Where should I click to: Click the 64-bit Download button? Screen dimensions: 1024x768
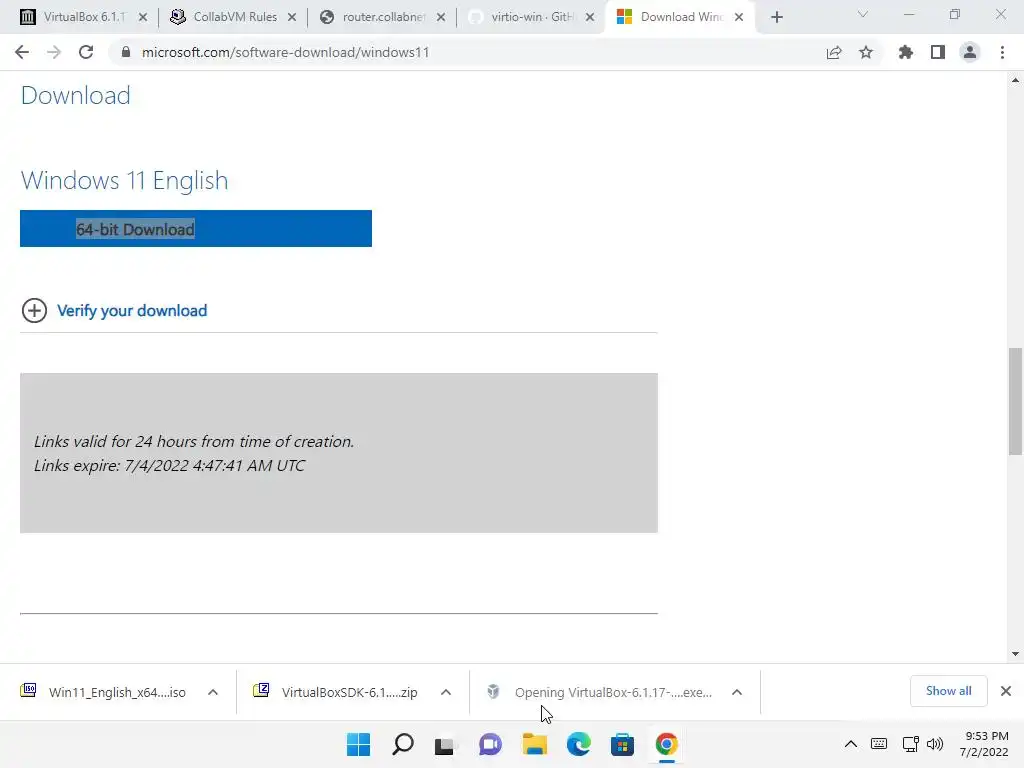tap(196, 229)
